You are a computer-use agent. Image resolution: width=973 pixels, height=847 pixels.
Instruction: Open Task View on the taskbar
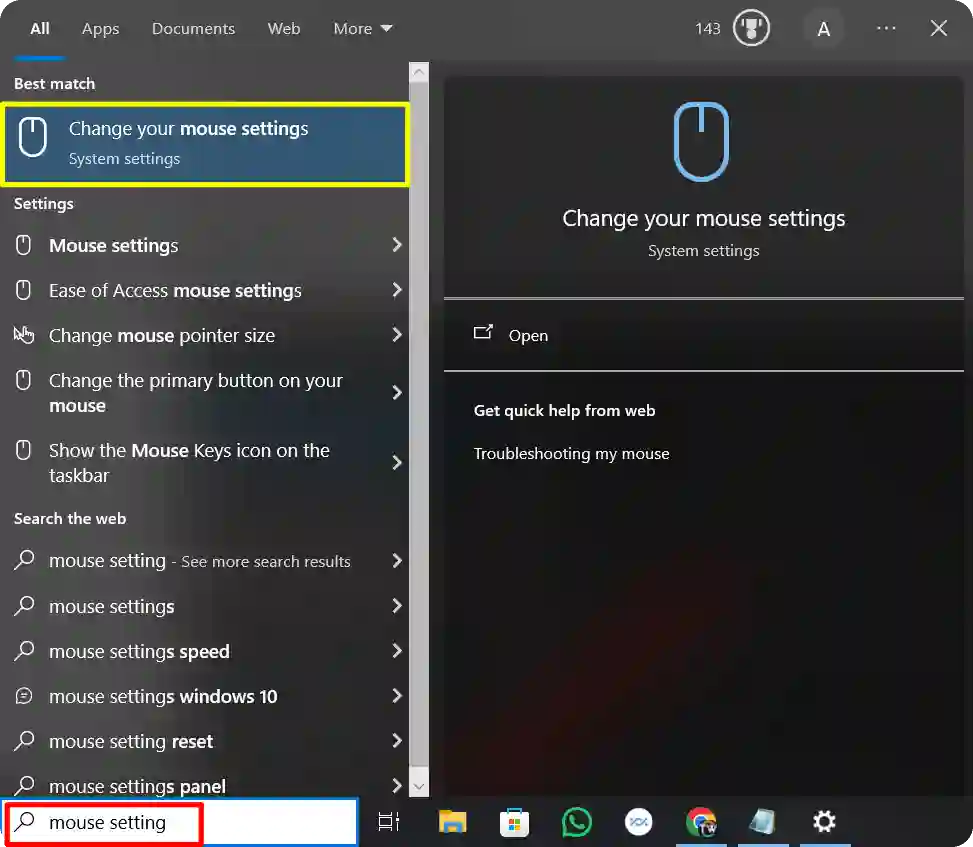pos(388,822)
